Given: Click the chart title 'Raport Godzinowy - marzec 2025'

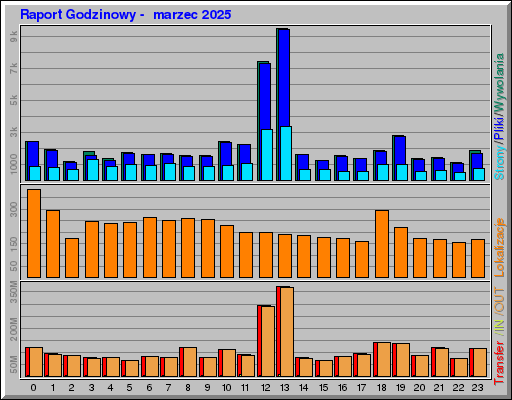Looking at the screenshot, I should (x=126, y=15).
